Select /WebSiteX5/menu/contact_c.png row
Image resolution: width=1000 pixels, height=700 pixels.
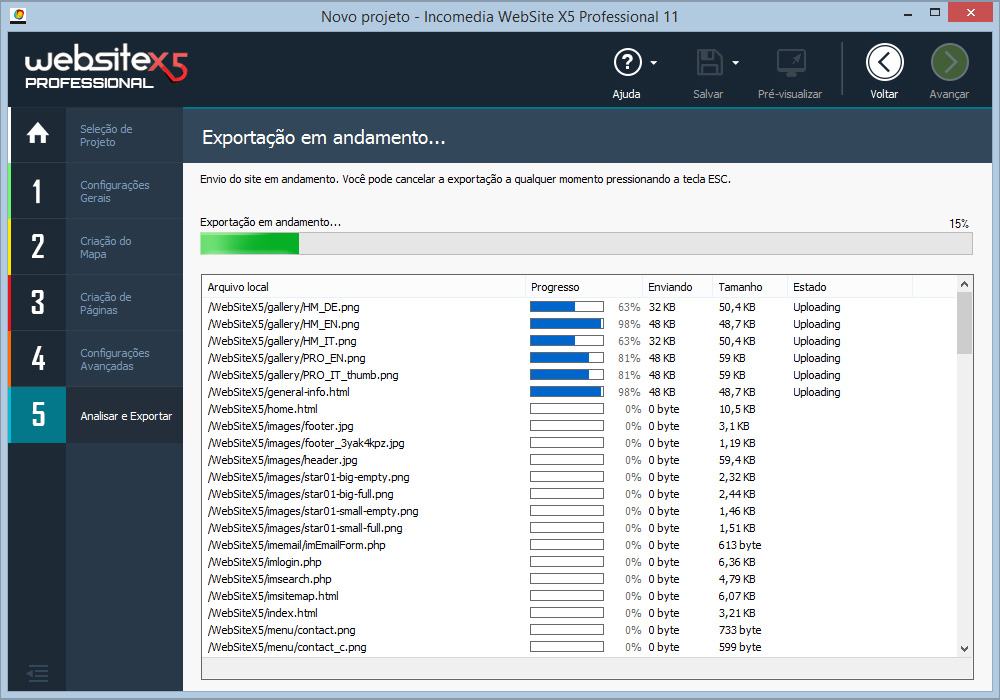579,647
